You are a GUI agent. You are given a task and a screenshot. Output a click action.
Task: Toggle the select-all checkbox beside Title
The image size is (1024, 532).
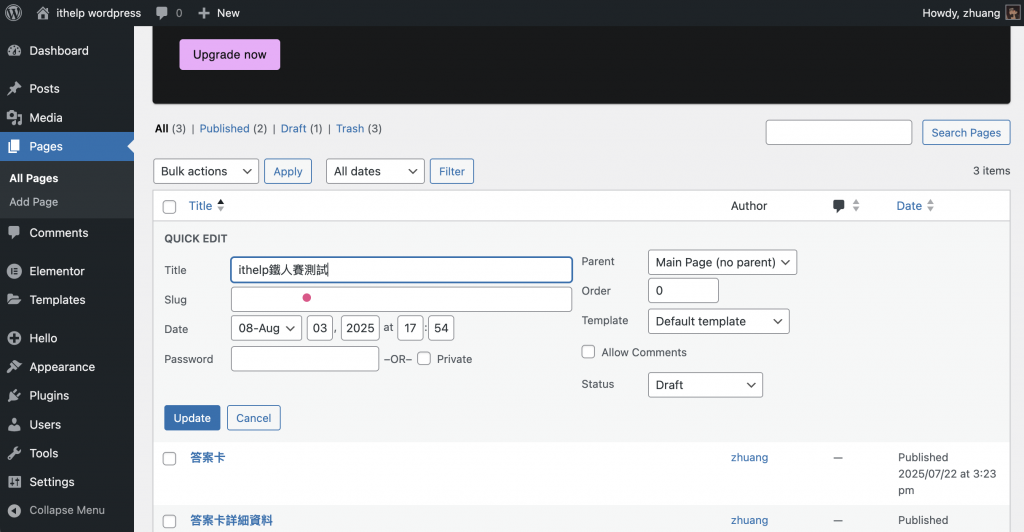(169, 207)
